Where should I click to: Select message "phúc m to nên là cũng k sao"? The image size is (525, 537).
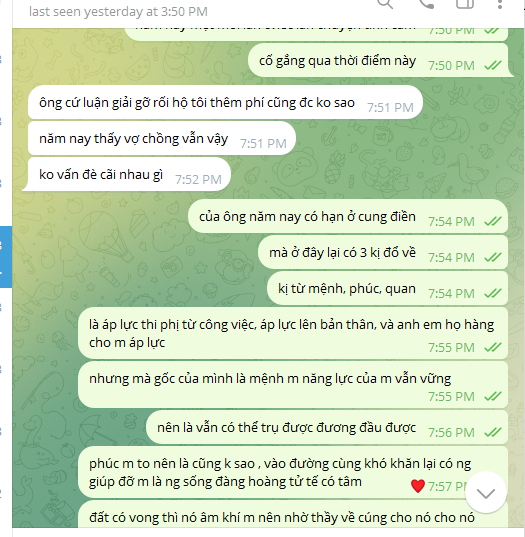pos(293,473)
